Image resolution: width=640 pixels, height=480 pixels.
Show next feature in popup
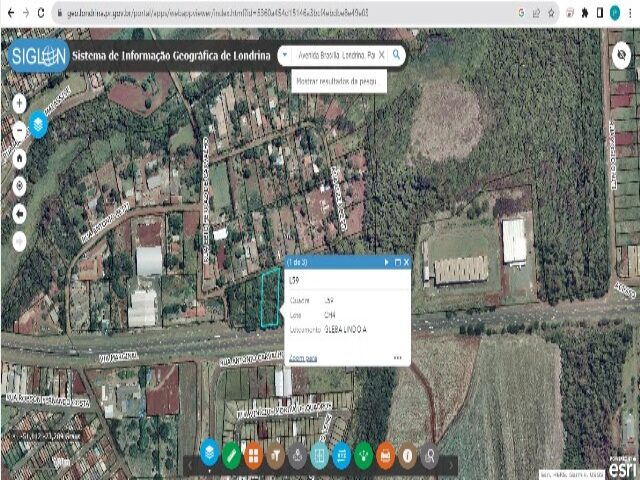pos(386,262)
